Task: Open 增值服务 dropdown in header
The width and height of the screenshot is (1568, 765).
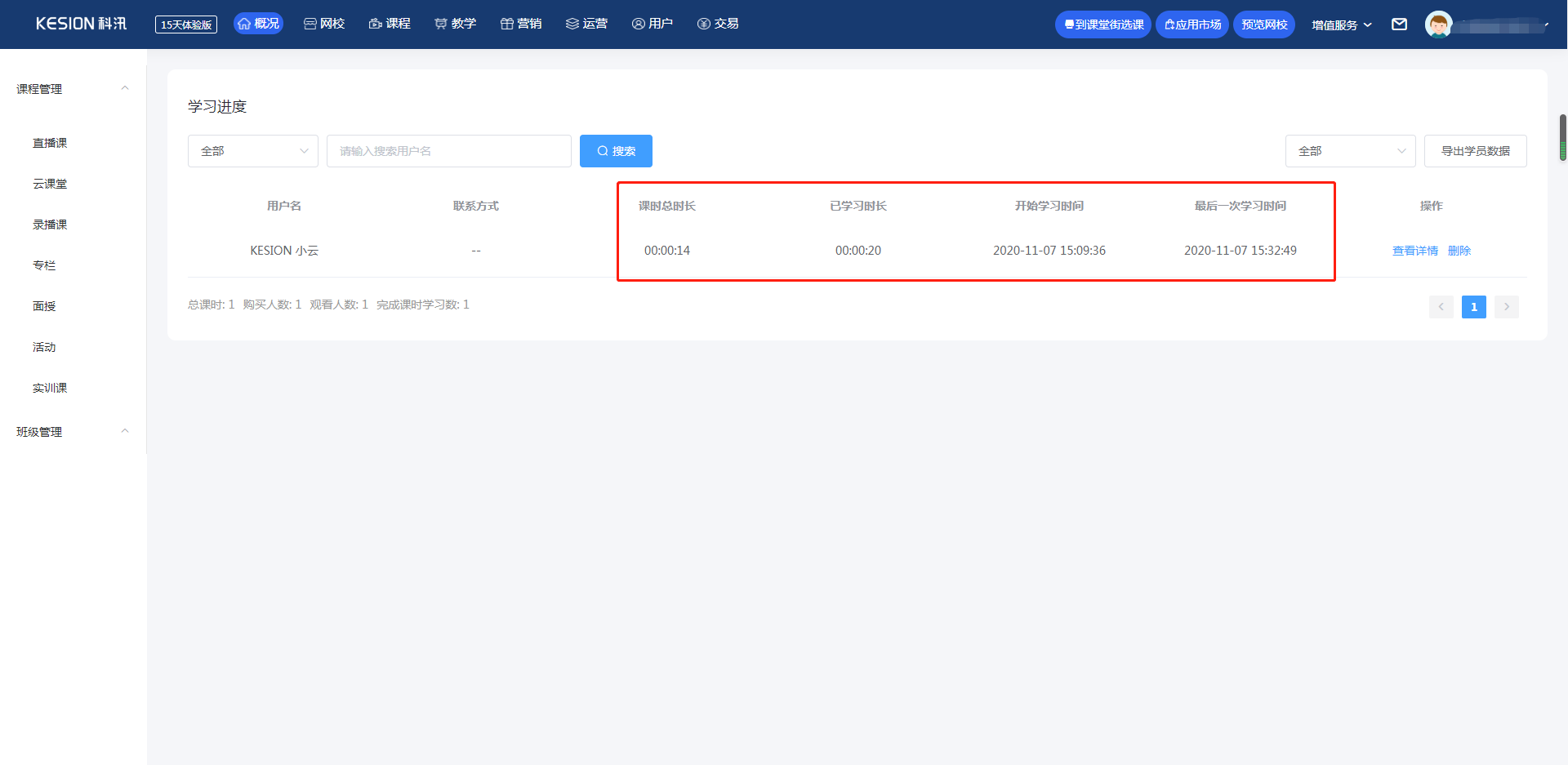Action: (1341, 24)
